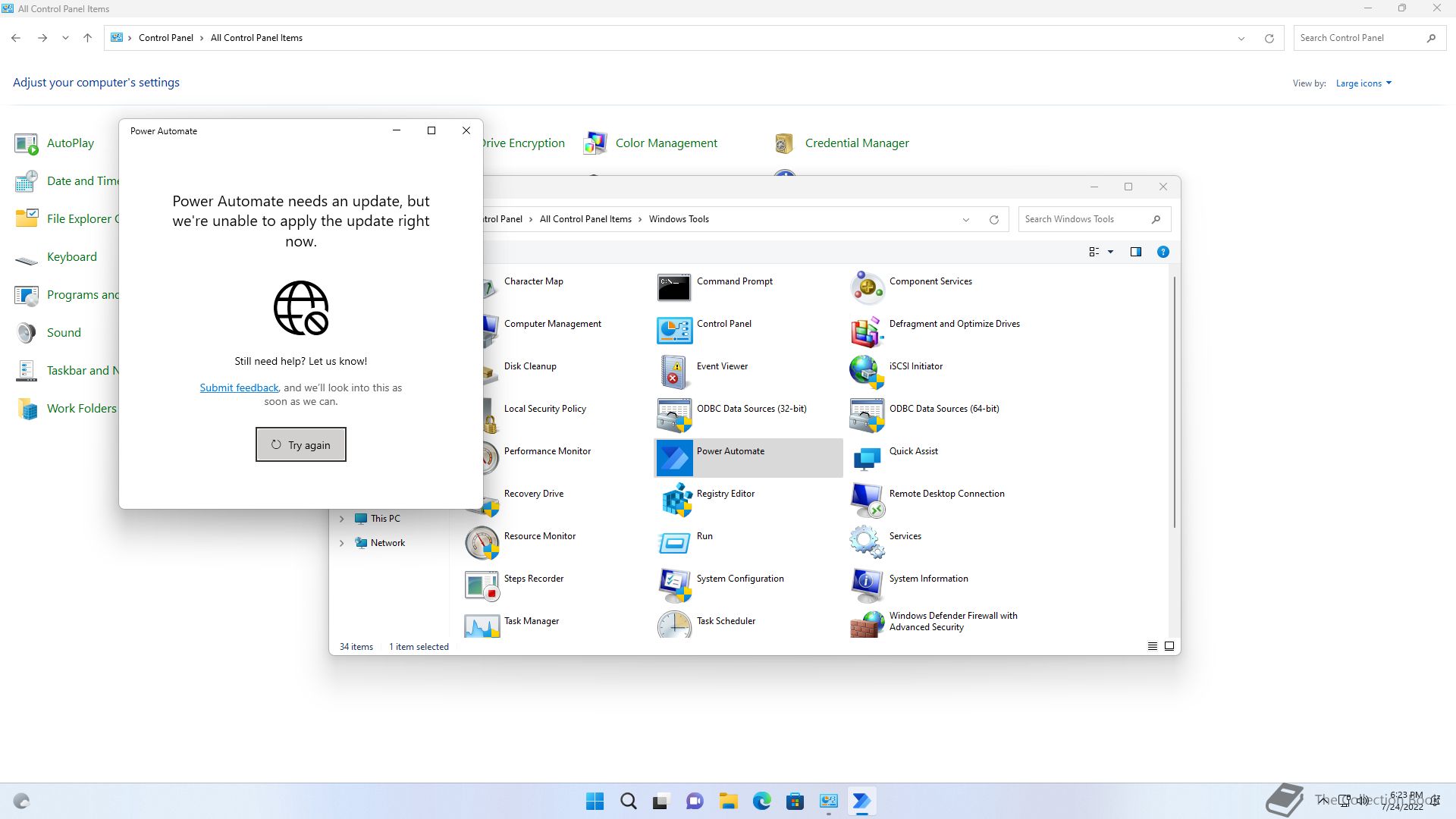Open the Control Panel icon in Windows Tools
The width and height of the screenshot is (1456, 819).
[x=674, y=331]
